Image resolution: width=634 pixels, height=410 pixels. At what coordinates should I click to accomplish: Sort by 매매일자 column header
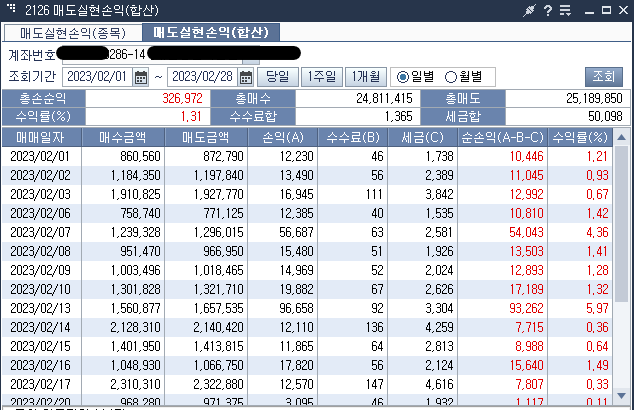pos(41,137)
